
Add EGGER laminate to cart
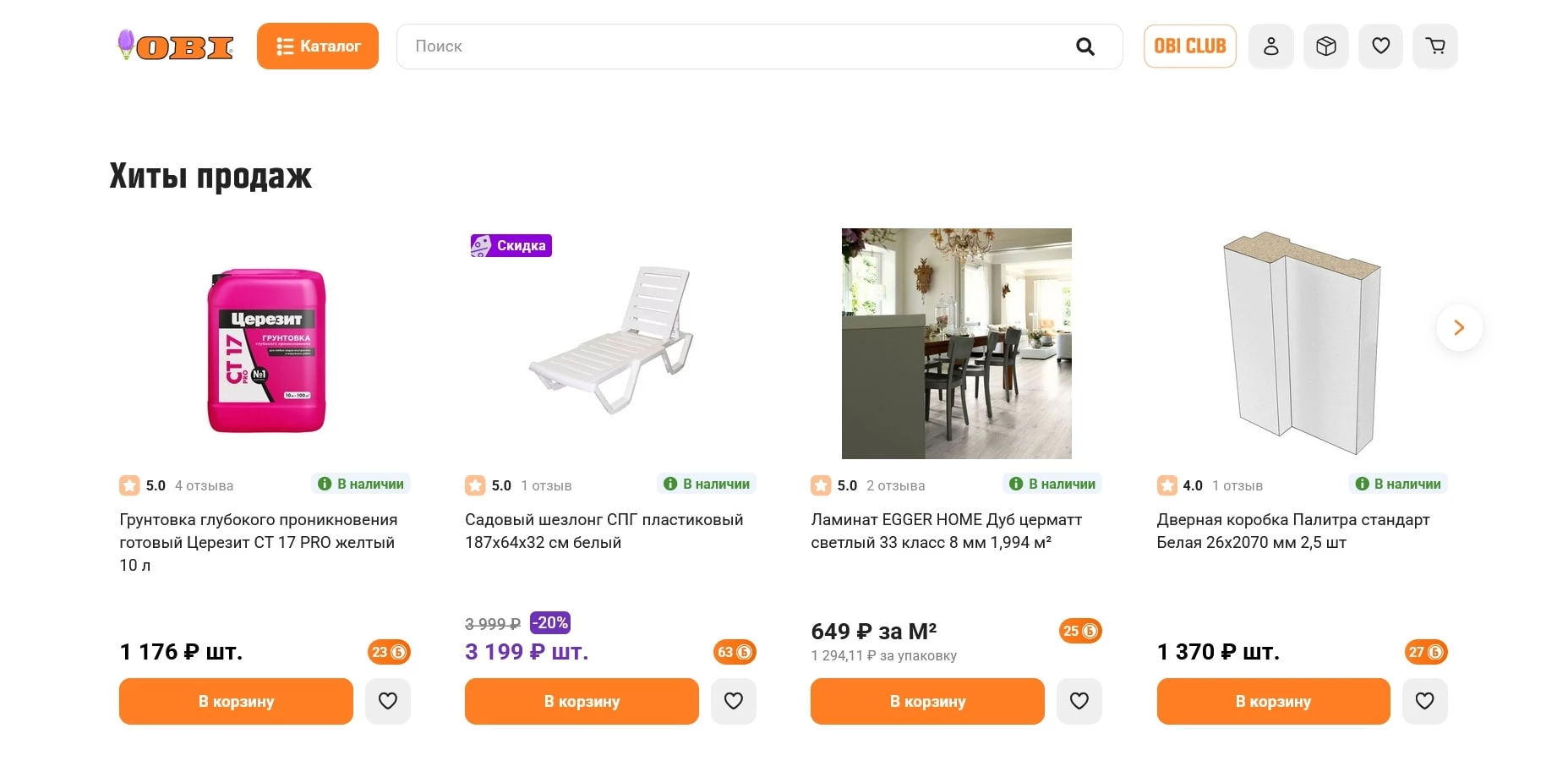pyautogui.click(x=927, y=701)
